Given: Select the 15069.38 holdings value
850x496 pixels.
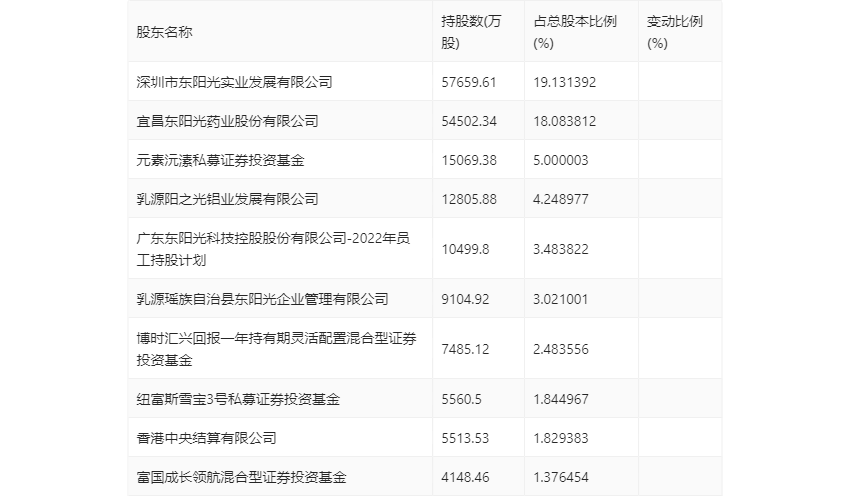Looking at the screenshot, I should point(469,160).
